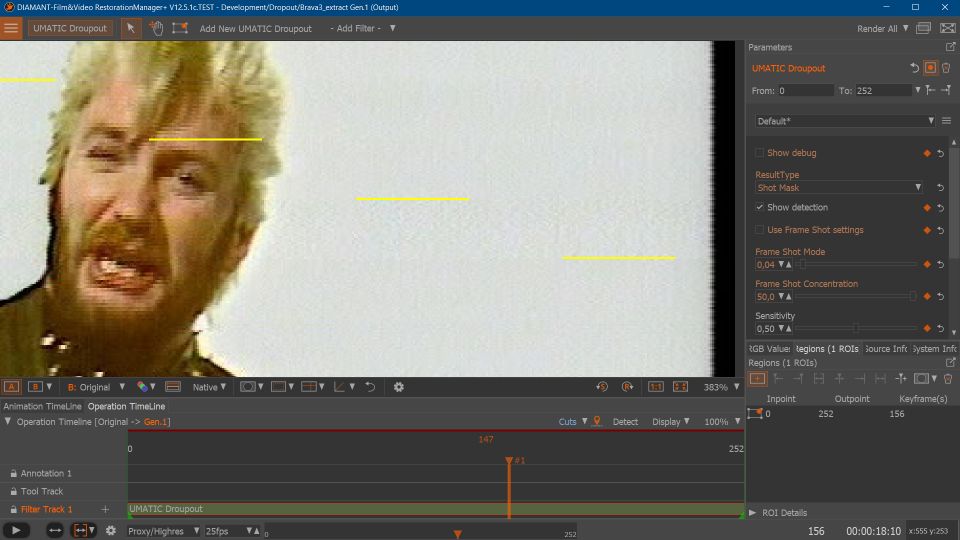Select viewer A button
This screenshot has width=960, height=540.
[11, 387]
